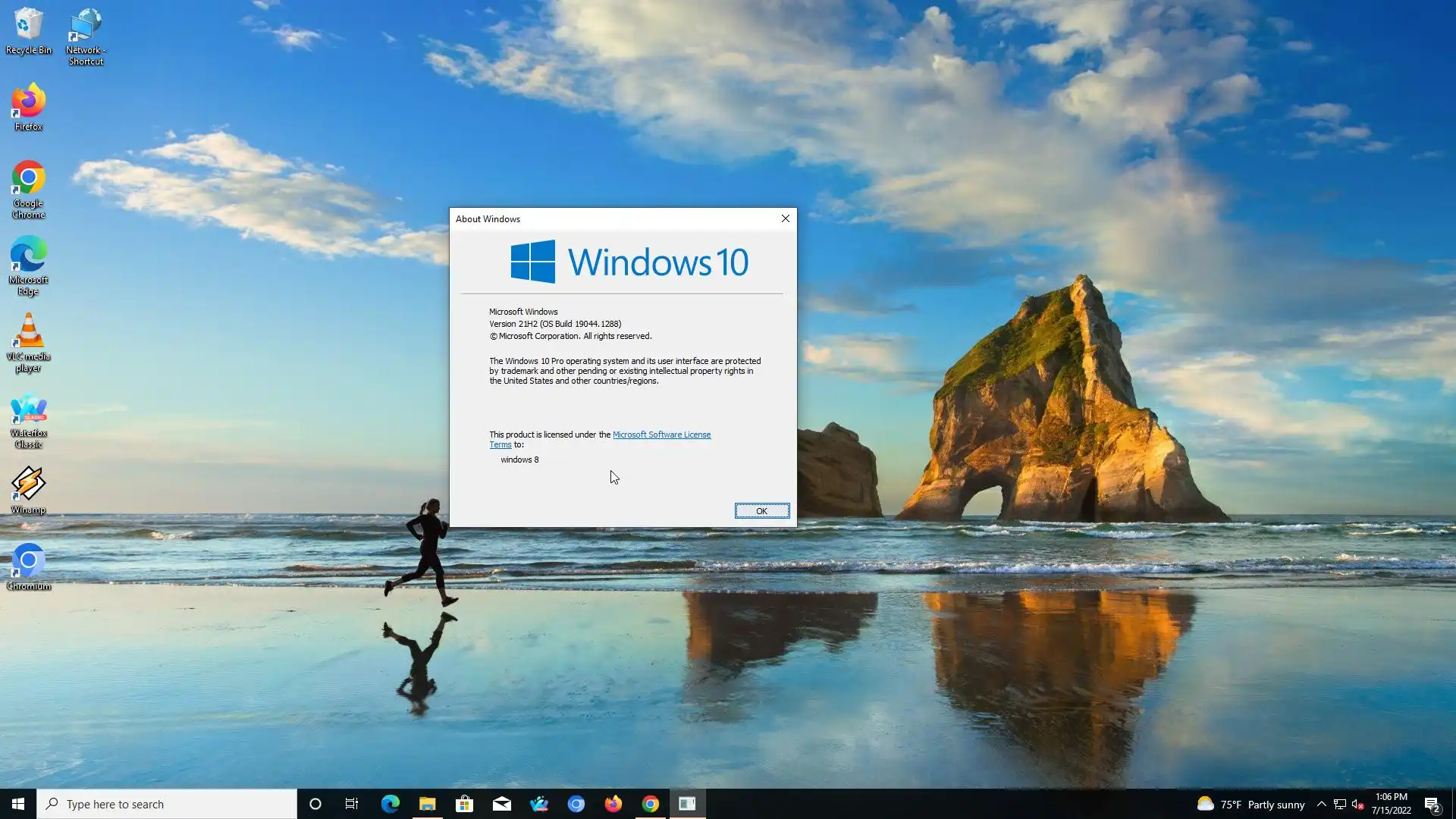1456x819 pixels.
Task: Open Microsoft Software License Terms link
Action: (x=661, y=435)
